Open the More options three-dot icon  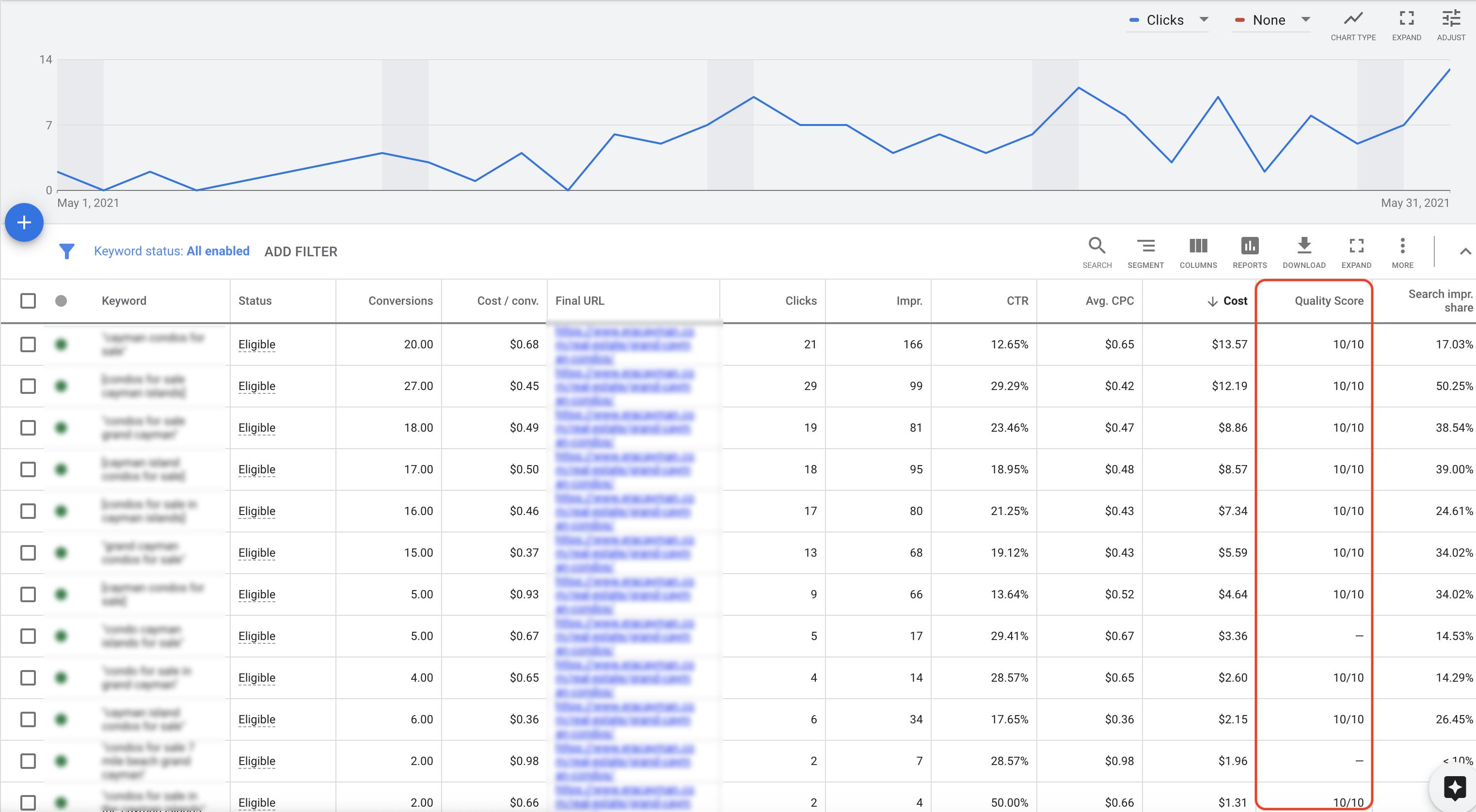[x=1402, y=246]
